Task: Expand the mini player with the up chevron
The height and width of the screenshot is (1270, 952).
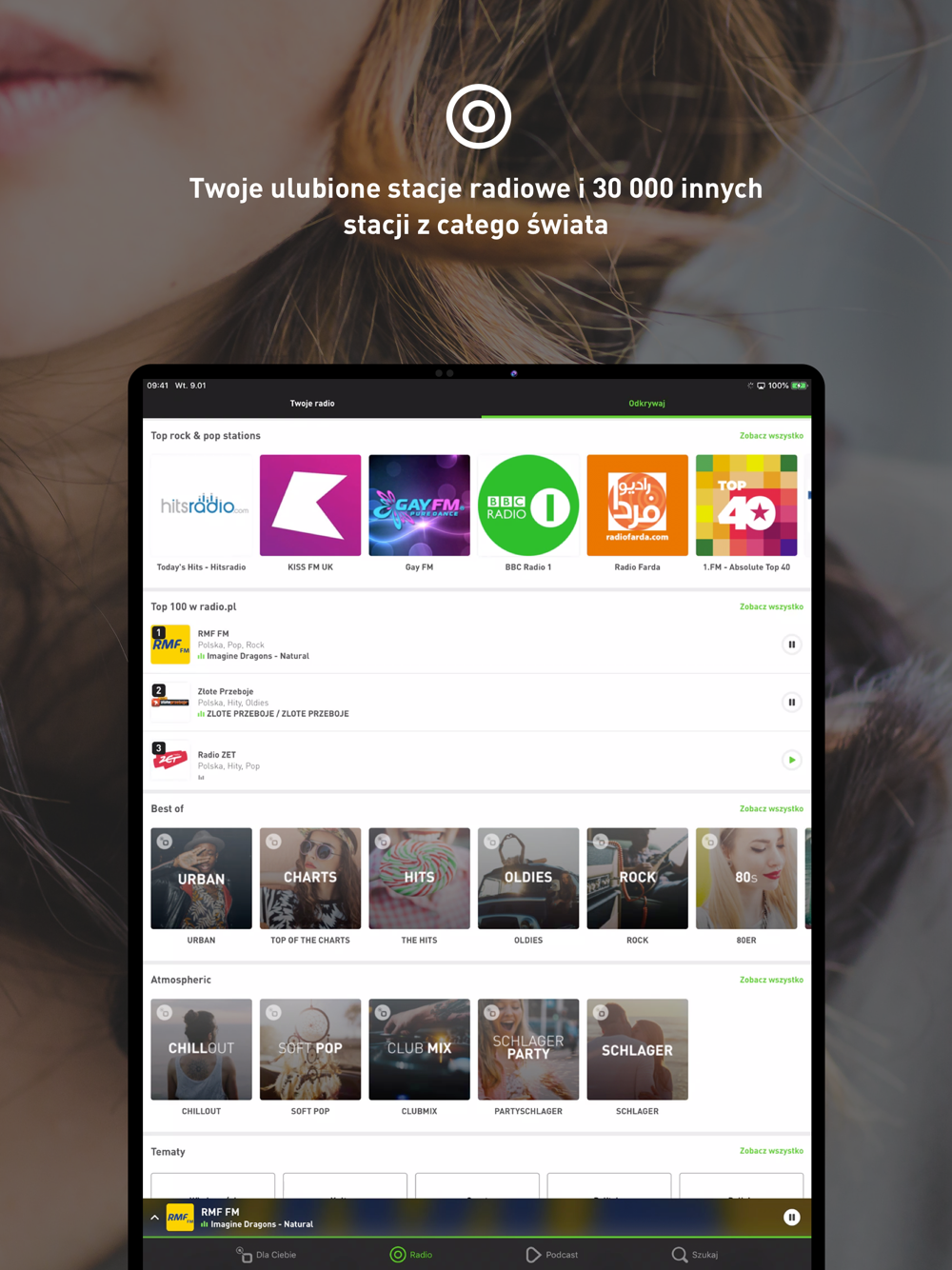Action: tap(154, 1218)
